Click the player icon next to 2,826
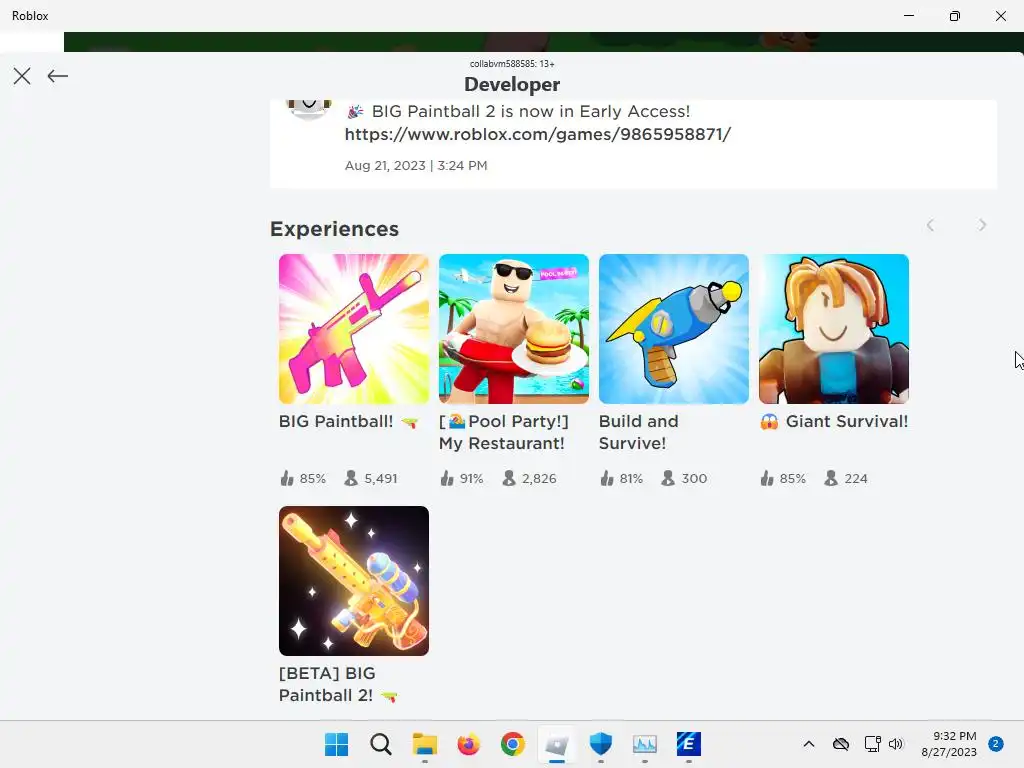This screenshot has height=768, width=1024. click(509, 478)
